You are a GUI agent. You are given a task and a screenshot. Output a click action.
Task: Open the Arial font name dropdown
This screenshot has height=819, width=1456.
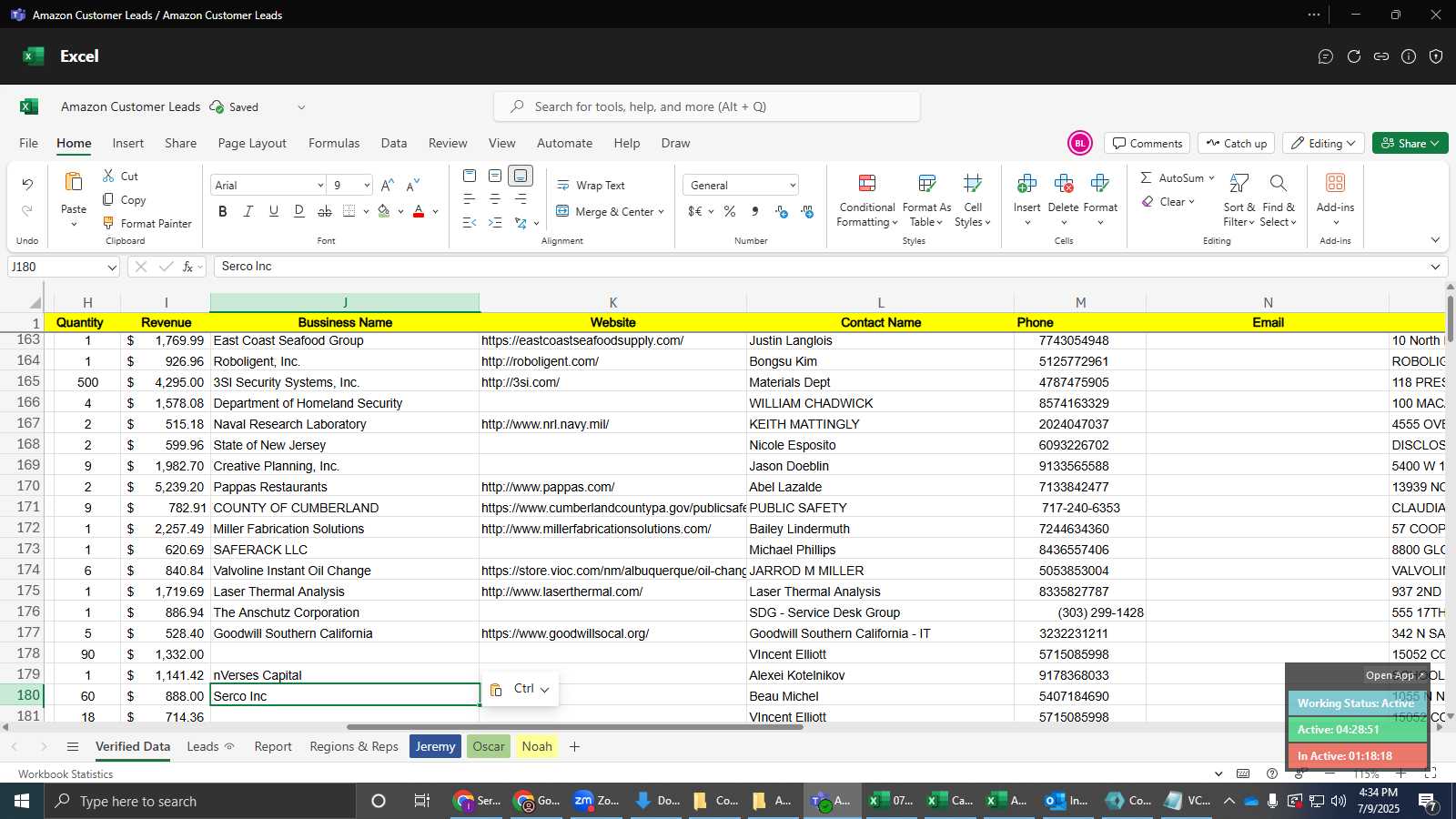pos(320,185)
